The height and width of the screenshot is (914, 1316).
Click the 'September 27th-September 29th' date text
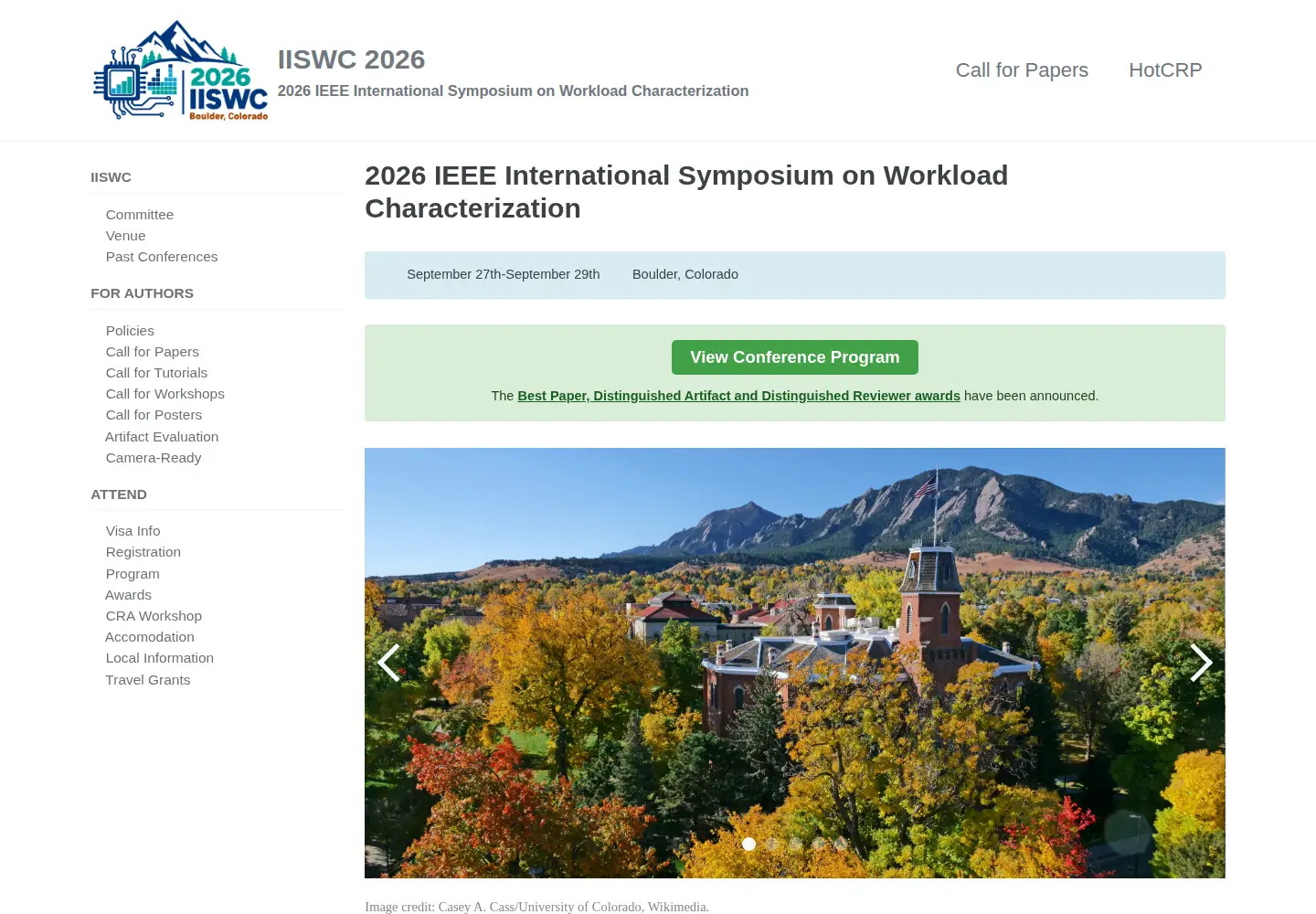(504, 274)
